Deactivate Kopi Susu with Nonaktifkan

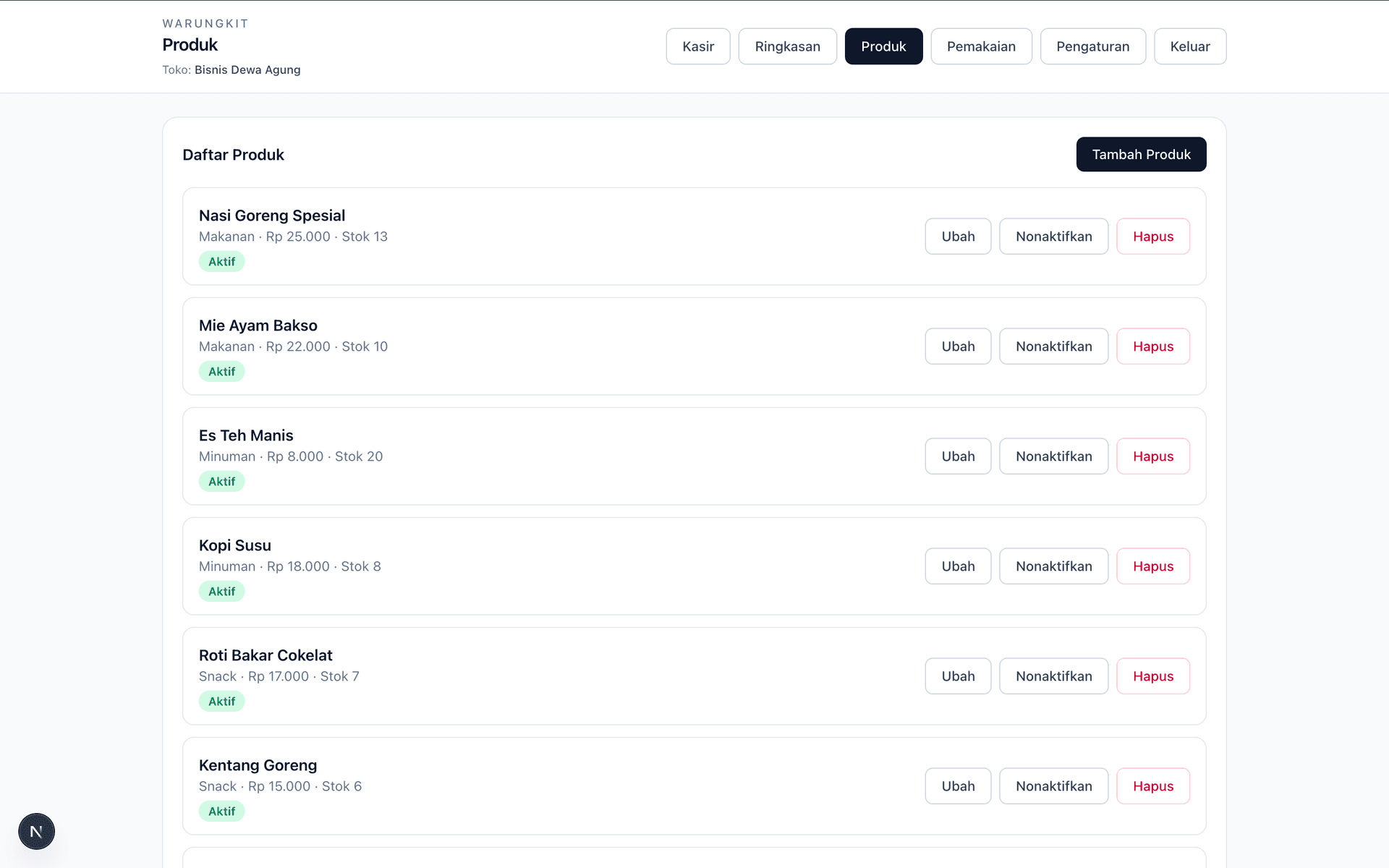pos(1053,566)
